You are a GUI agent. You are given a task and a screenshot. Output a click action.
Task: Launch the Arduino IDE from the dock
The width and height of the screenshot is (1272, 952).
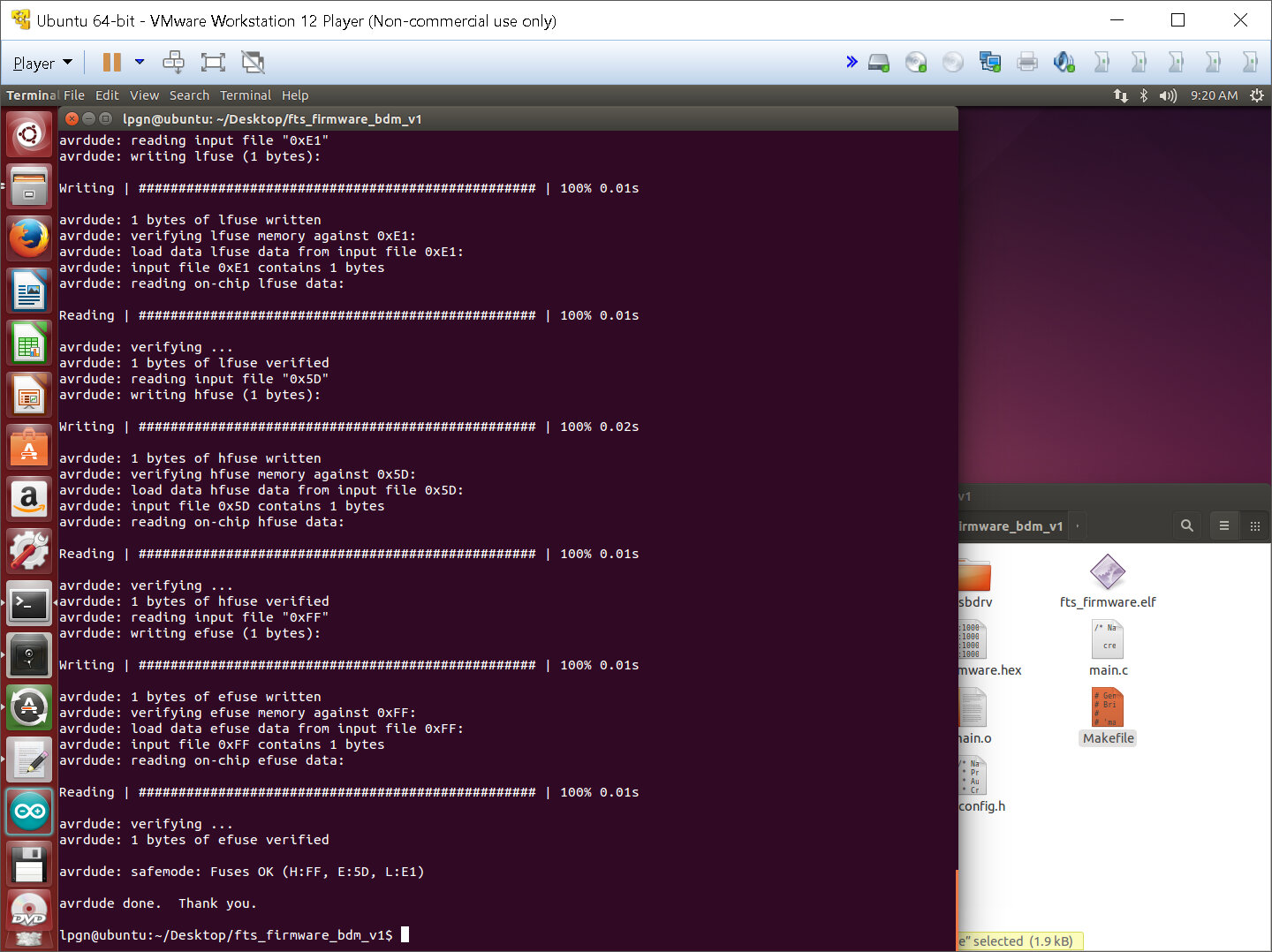click(29, 812)
